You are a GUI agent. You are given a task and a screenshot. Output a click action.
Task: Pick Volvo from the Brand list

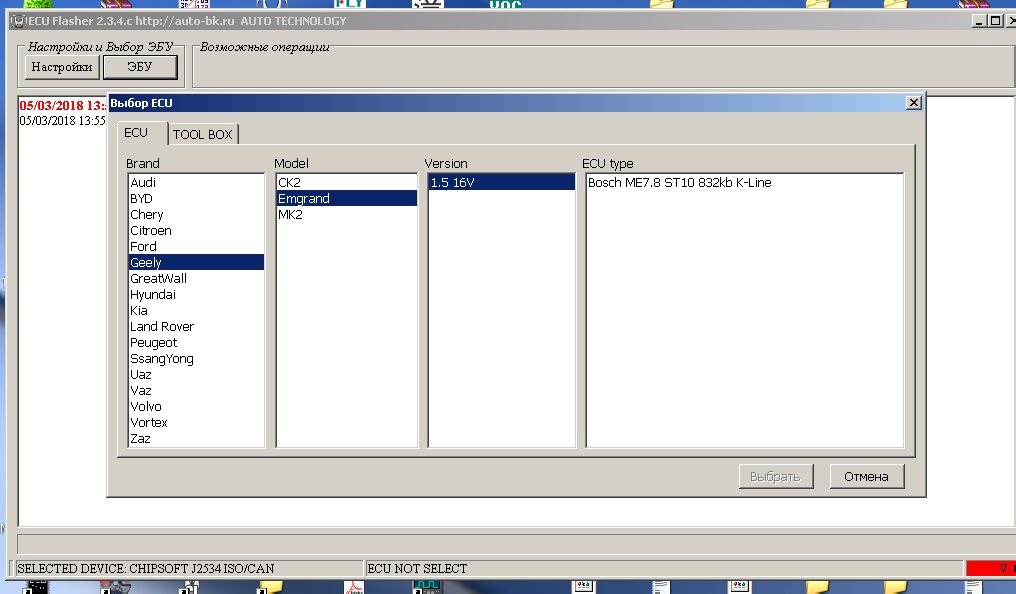click(196, 406)
